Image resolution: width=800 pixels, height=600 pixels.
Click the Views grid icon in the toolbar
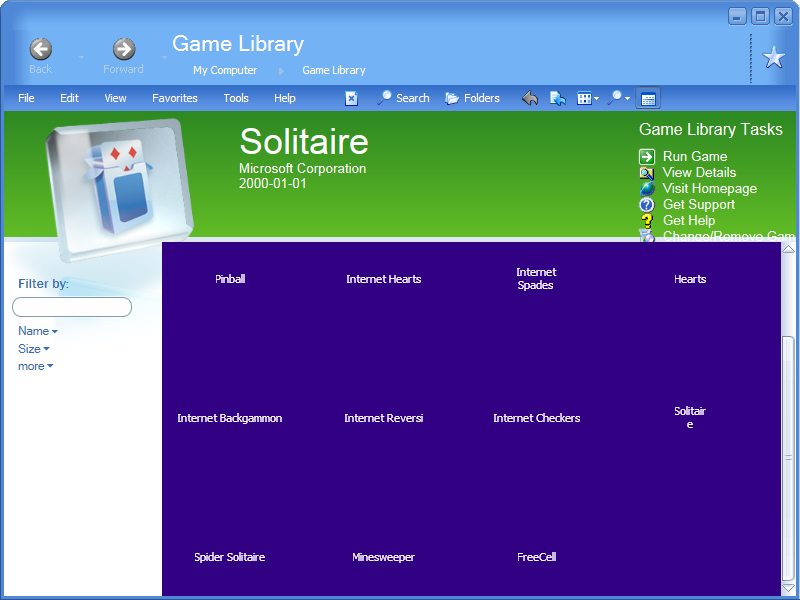(x=585, y=98)
